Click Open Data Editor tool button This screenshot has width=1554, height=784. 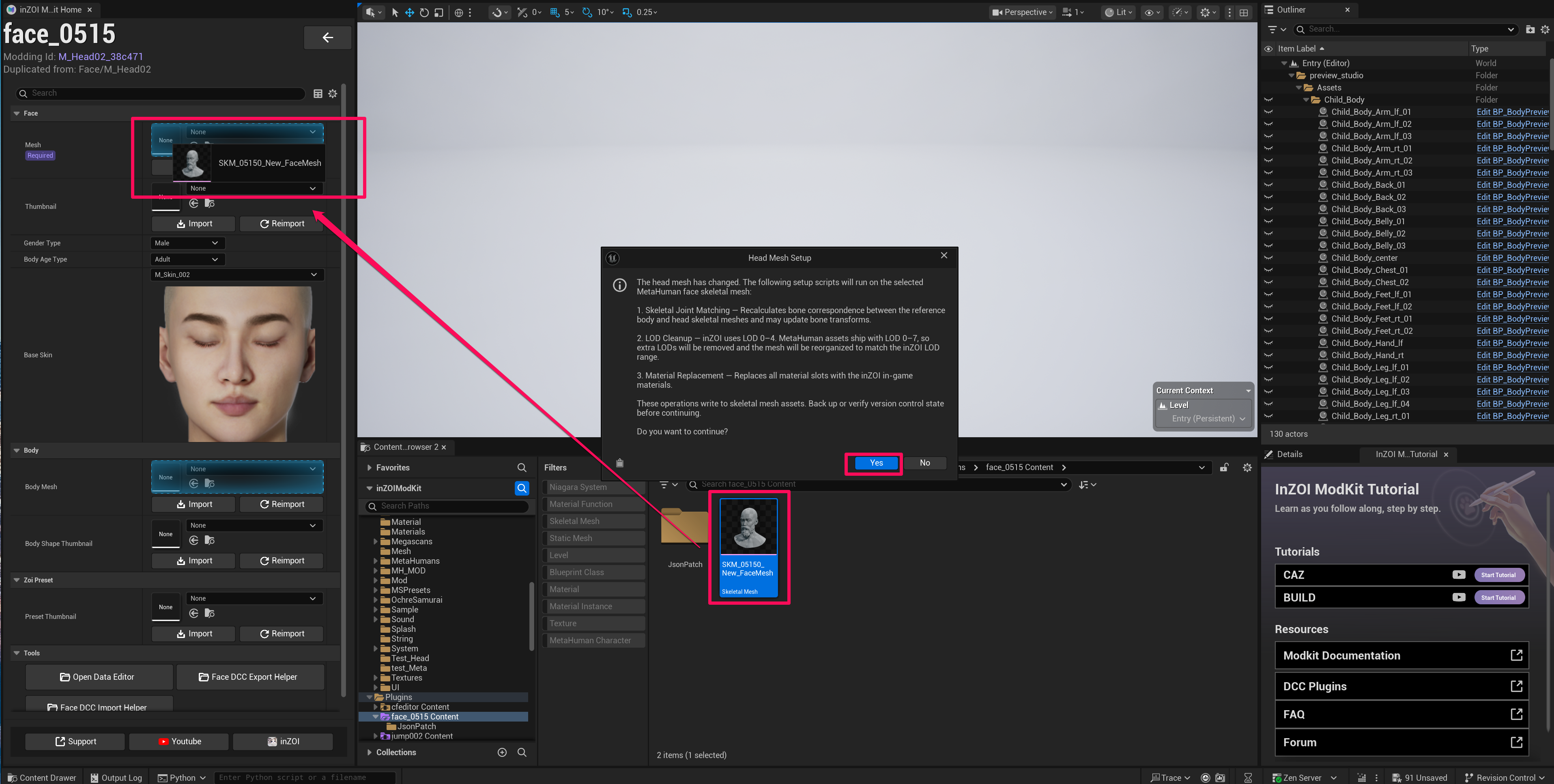click(x=98, y=677)
